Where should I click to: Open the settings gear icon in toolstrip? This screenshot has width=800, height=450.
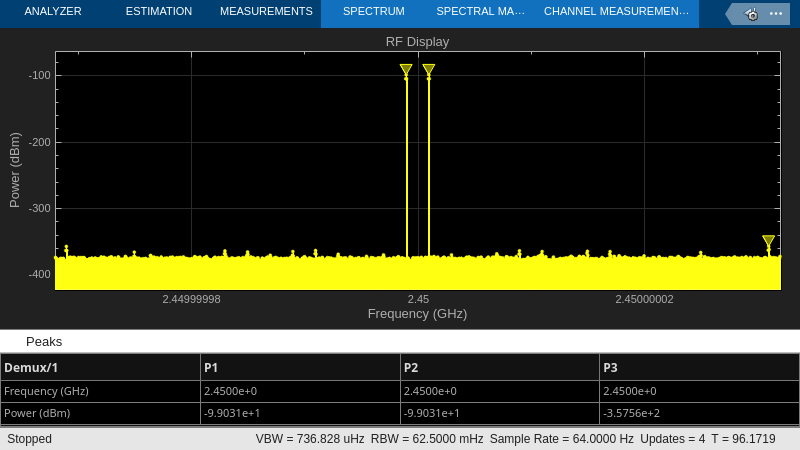tap(752, 14)
